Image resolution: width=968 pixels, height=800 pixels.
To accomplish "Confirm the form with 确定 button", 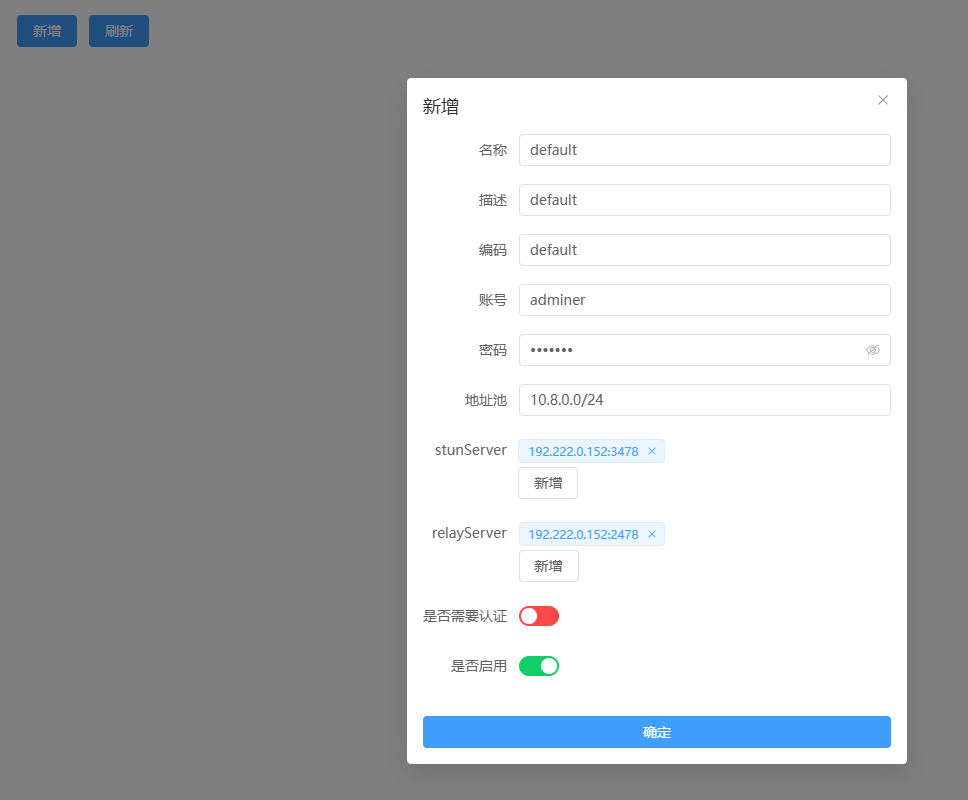I will click(x=656, y=732).
